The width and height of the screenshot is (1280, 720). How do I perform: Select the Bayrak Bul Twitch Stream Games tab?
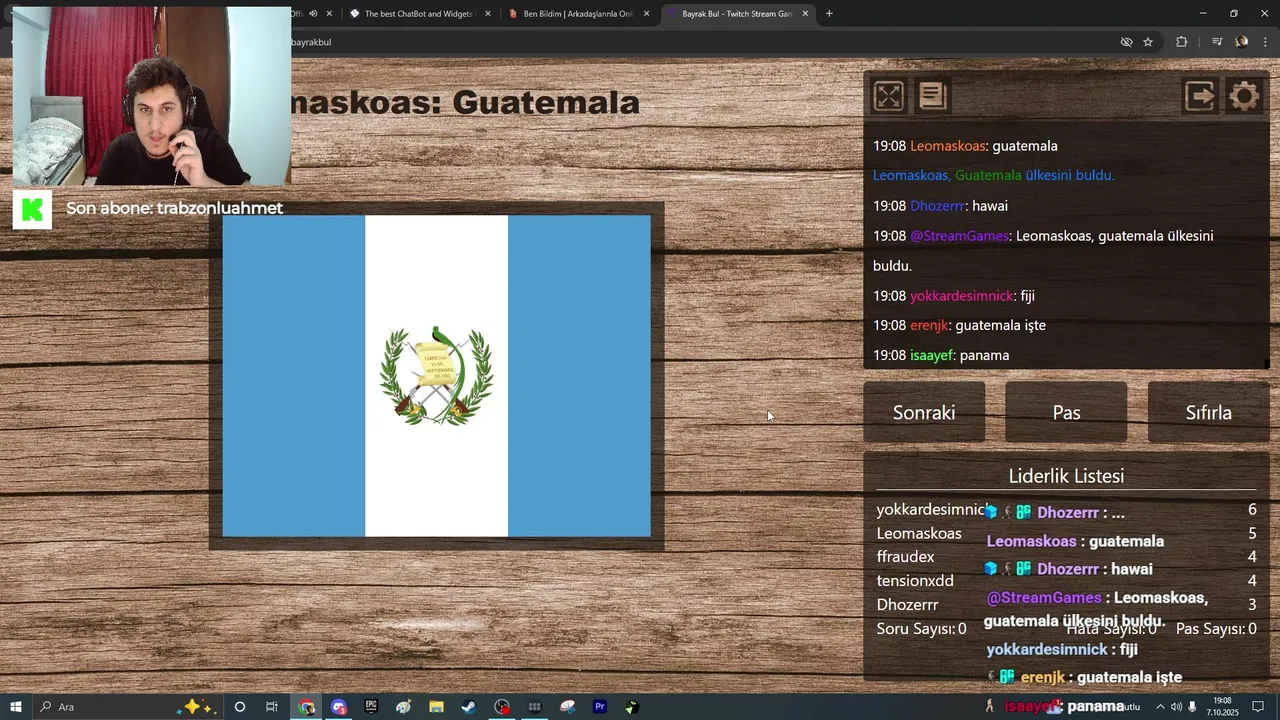point(736,14)
